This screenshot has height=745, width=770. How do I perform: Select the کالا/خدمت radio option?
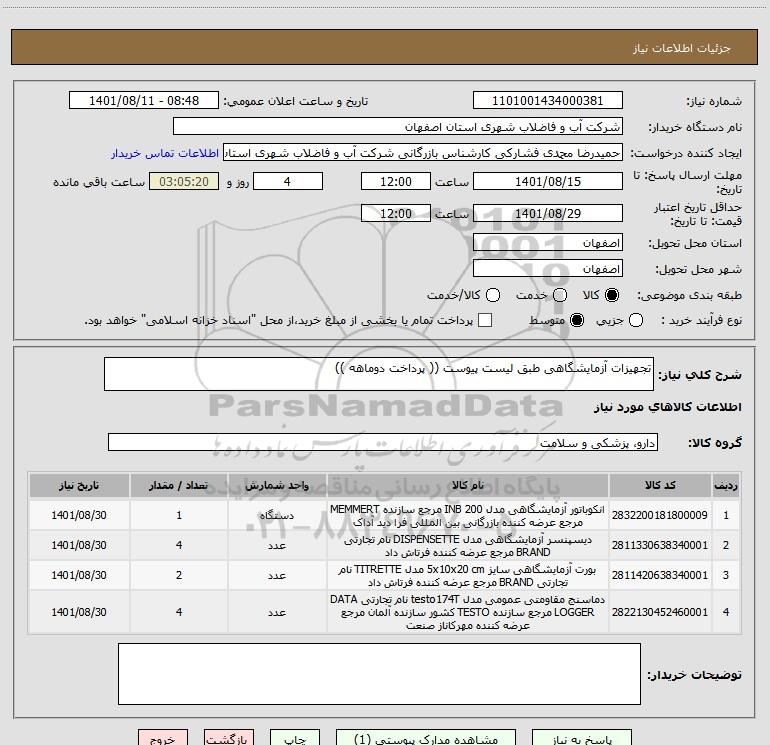pyautogui.click(x=493, y=295)
